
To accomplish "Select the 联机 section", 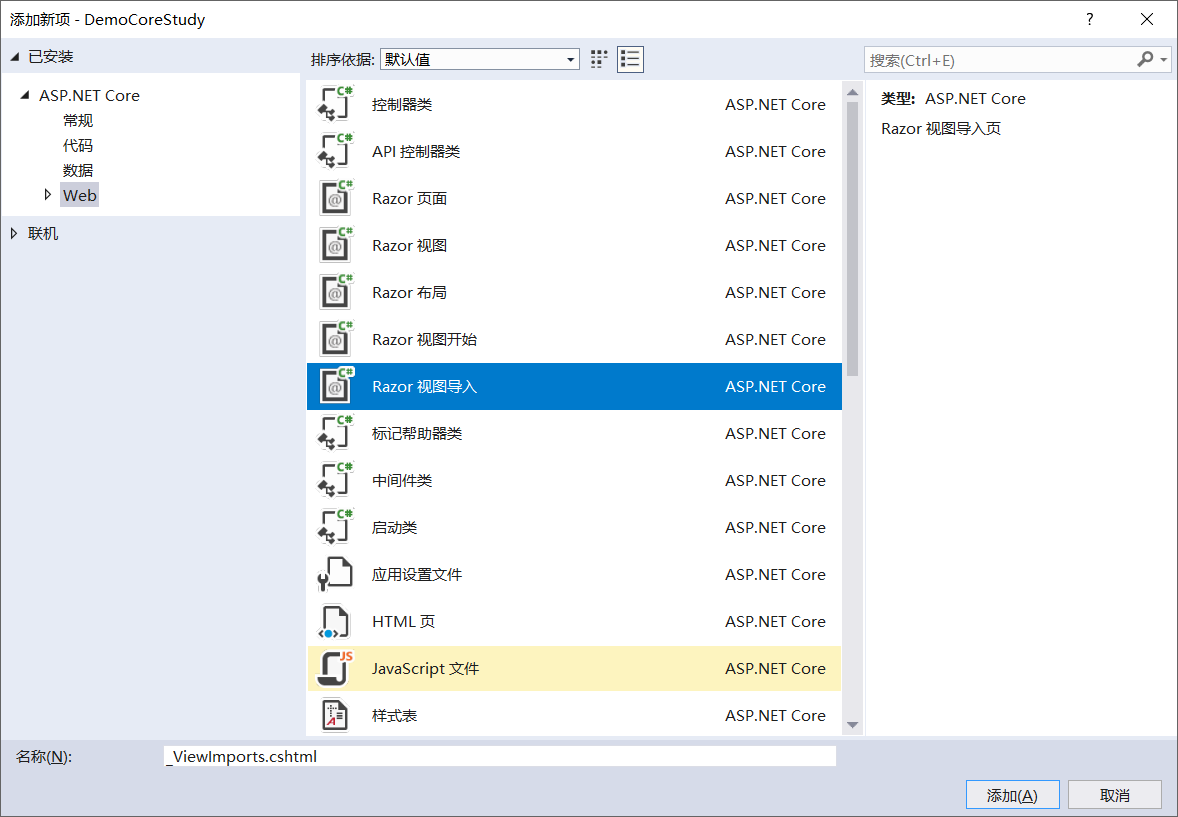I will tap(43, 233).
